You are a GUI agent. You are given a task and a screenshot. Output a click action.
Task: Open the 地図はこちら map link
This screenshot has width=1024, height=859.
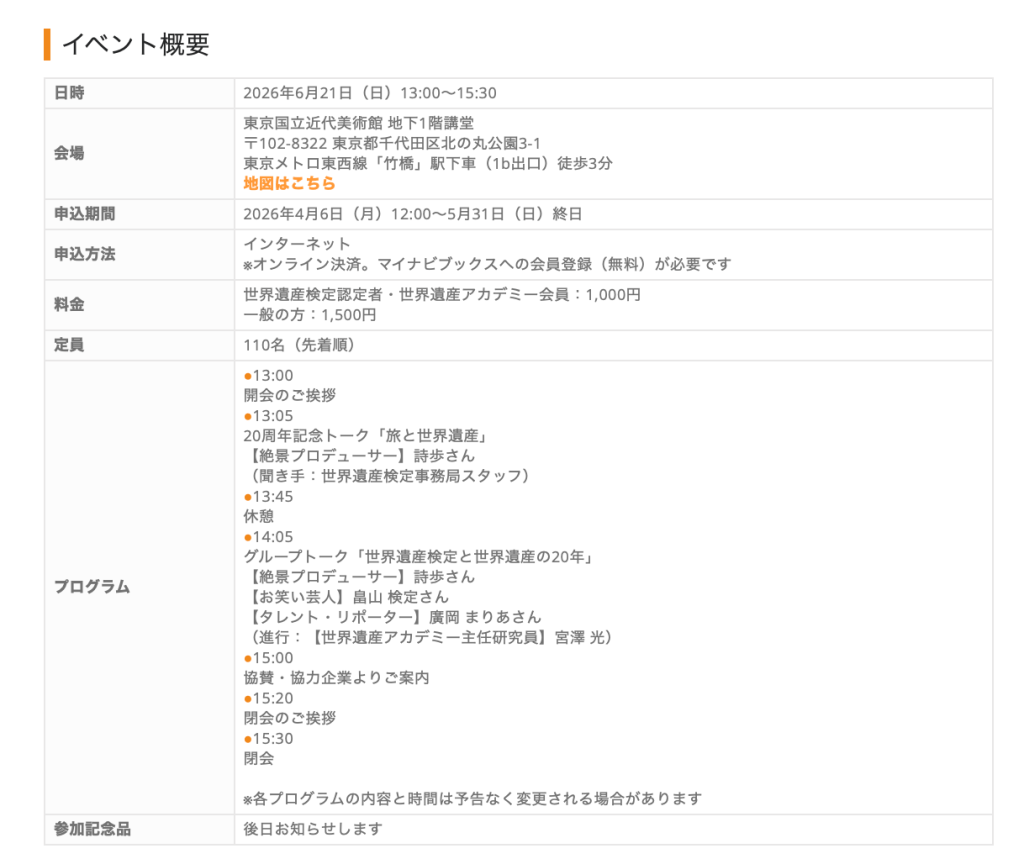click(x=289, y=184)
